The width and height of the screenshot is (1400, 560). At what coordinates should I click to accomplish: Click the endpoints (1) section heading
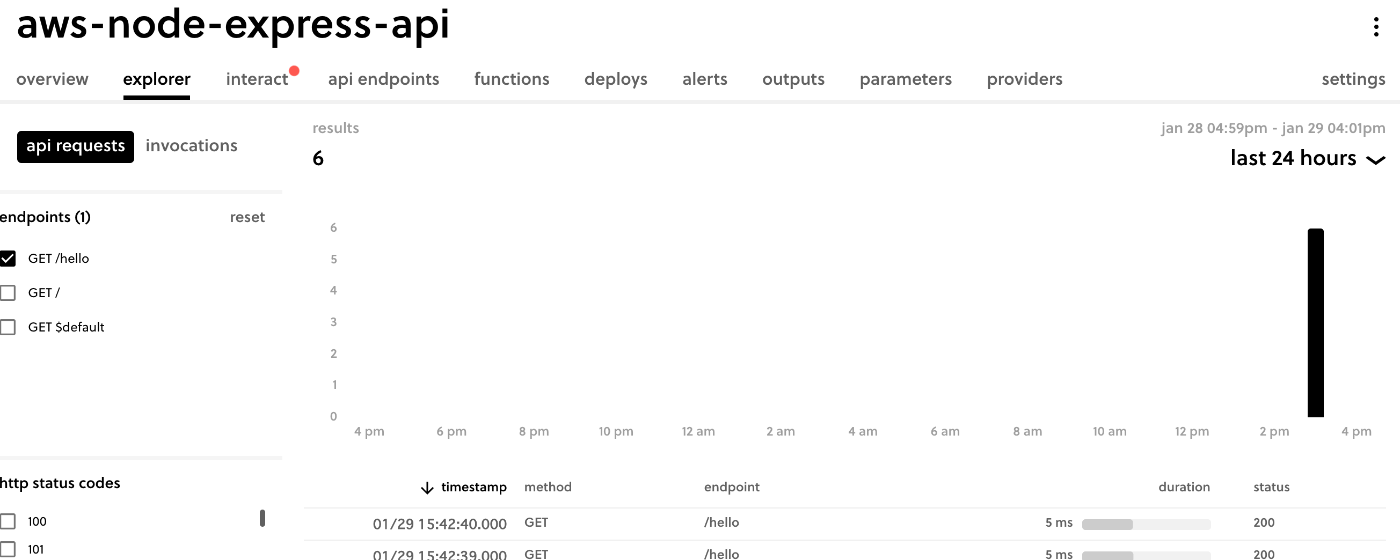pyautogui.click(x=45, y=217)
